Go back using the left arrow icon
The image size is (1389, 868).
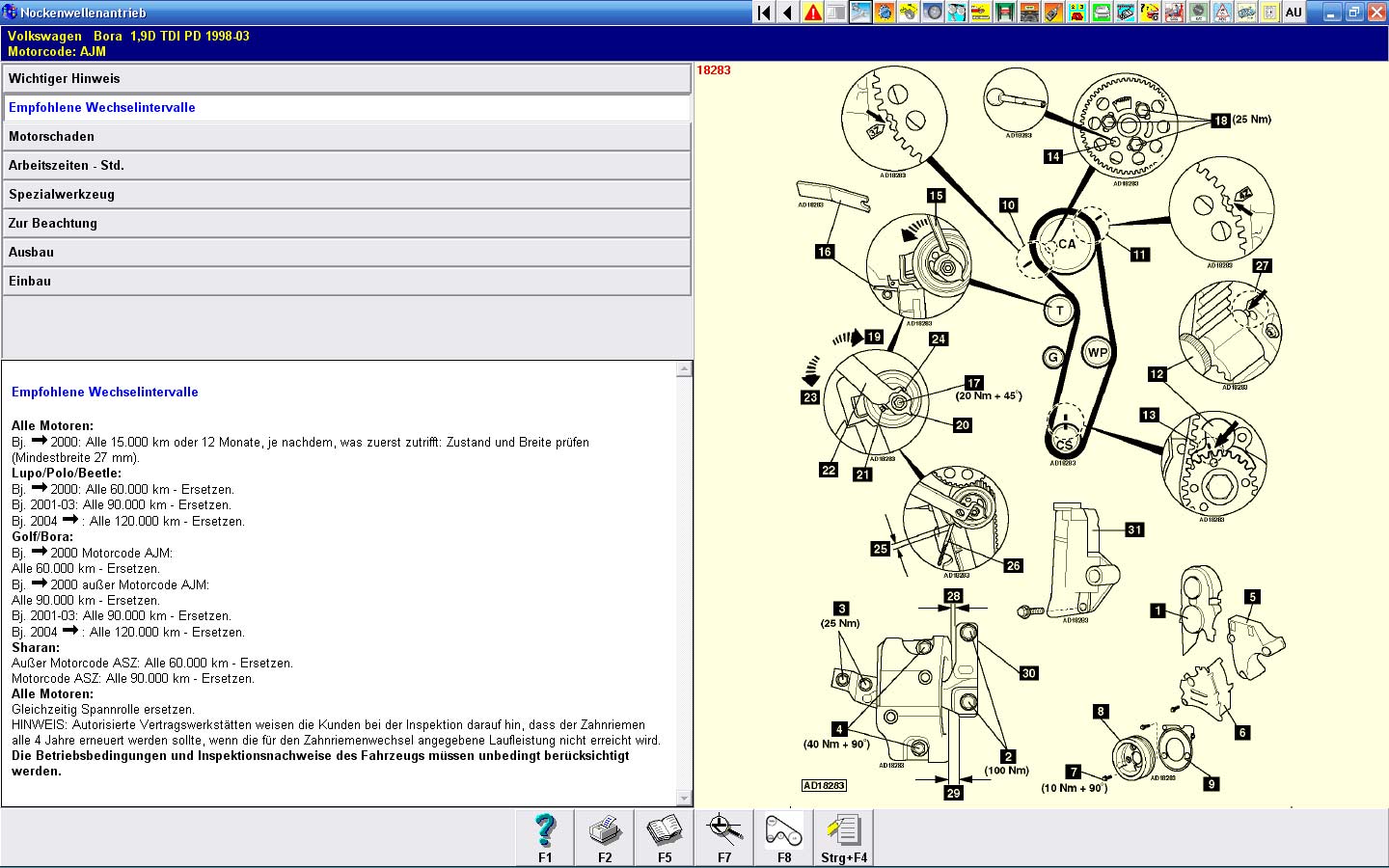788,13
